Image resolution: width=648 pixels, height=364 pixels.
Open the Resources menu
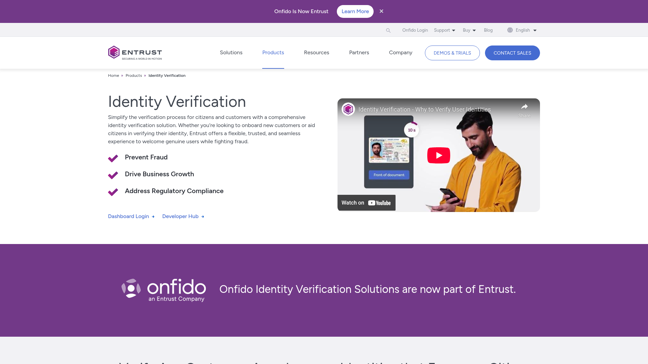316,52
